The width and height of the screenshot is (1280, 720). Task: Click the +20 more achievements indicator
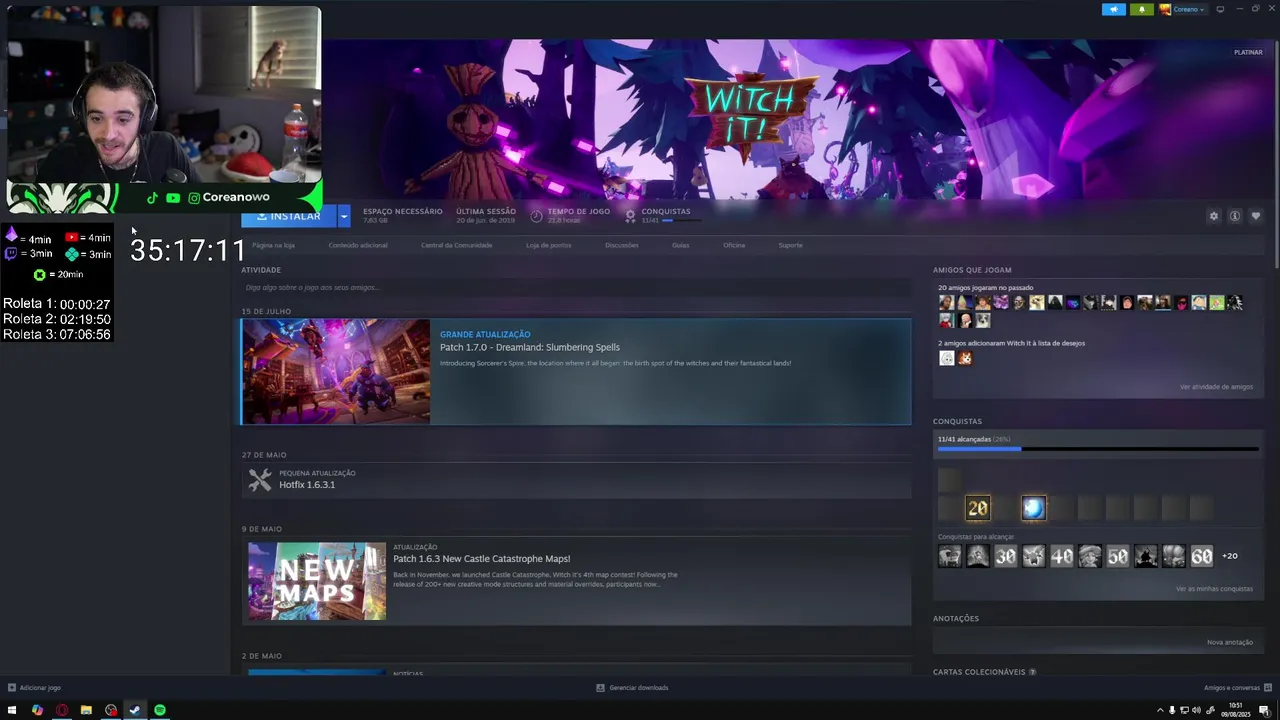pos(1230,556)
